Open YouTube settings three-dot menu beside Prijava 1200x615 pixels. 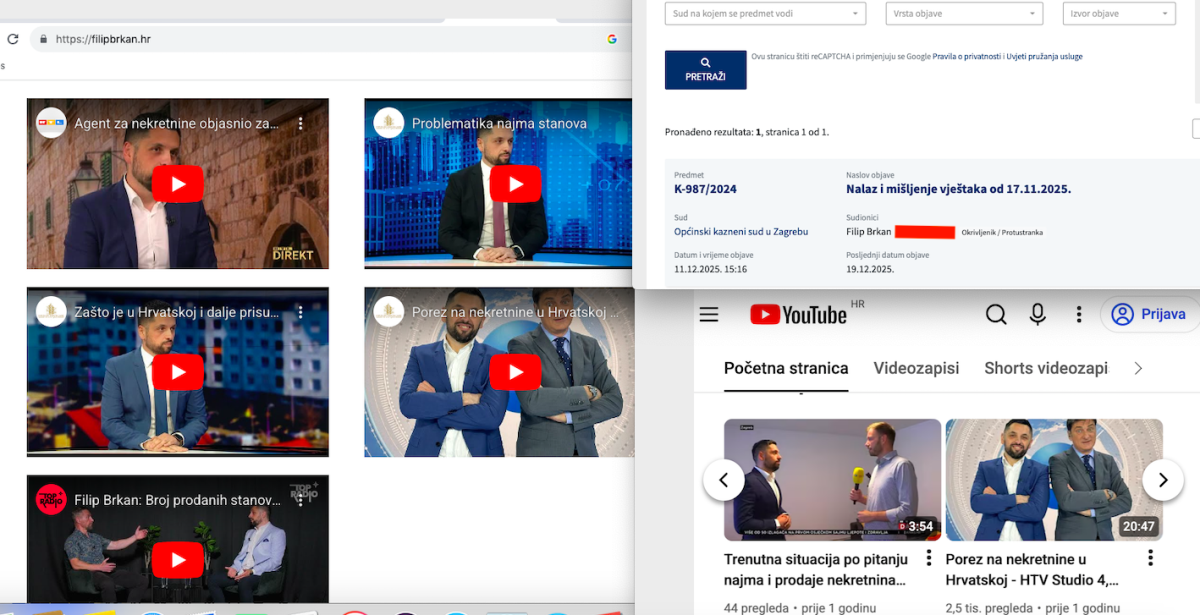tap(1079, 315)
